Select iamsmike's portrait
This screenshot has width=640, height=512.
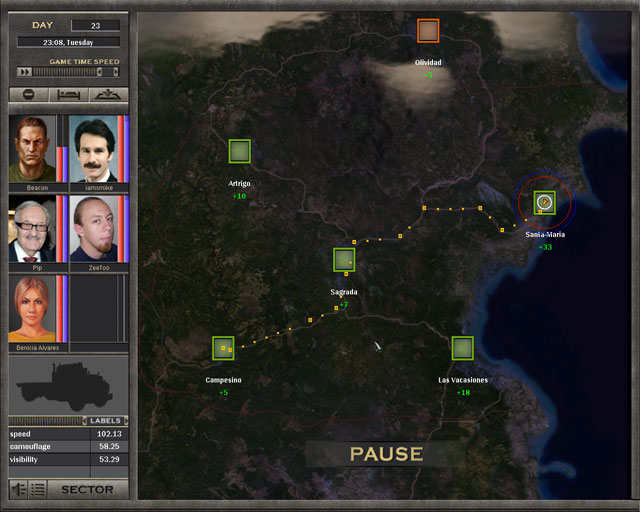pyautogui.click(x=93, y=149)
